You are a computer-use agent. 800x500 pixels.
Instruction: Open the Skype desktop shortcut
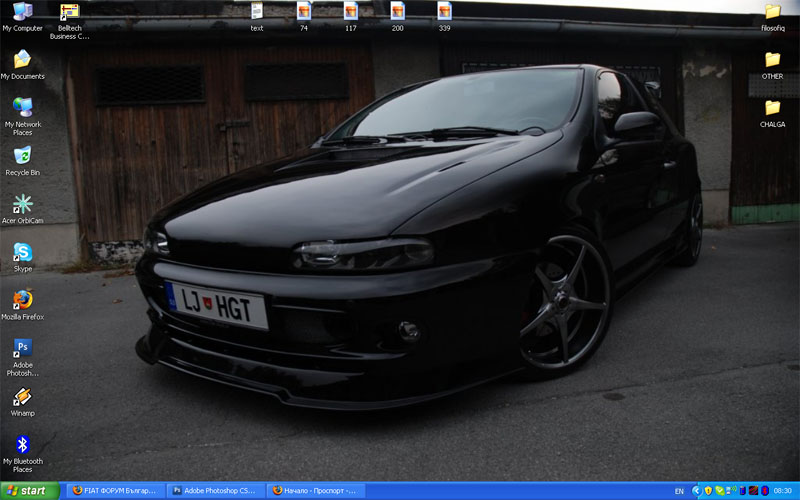(x=22, y=252)
